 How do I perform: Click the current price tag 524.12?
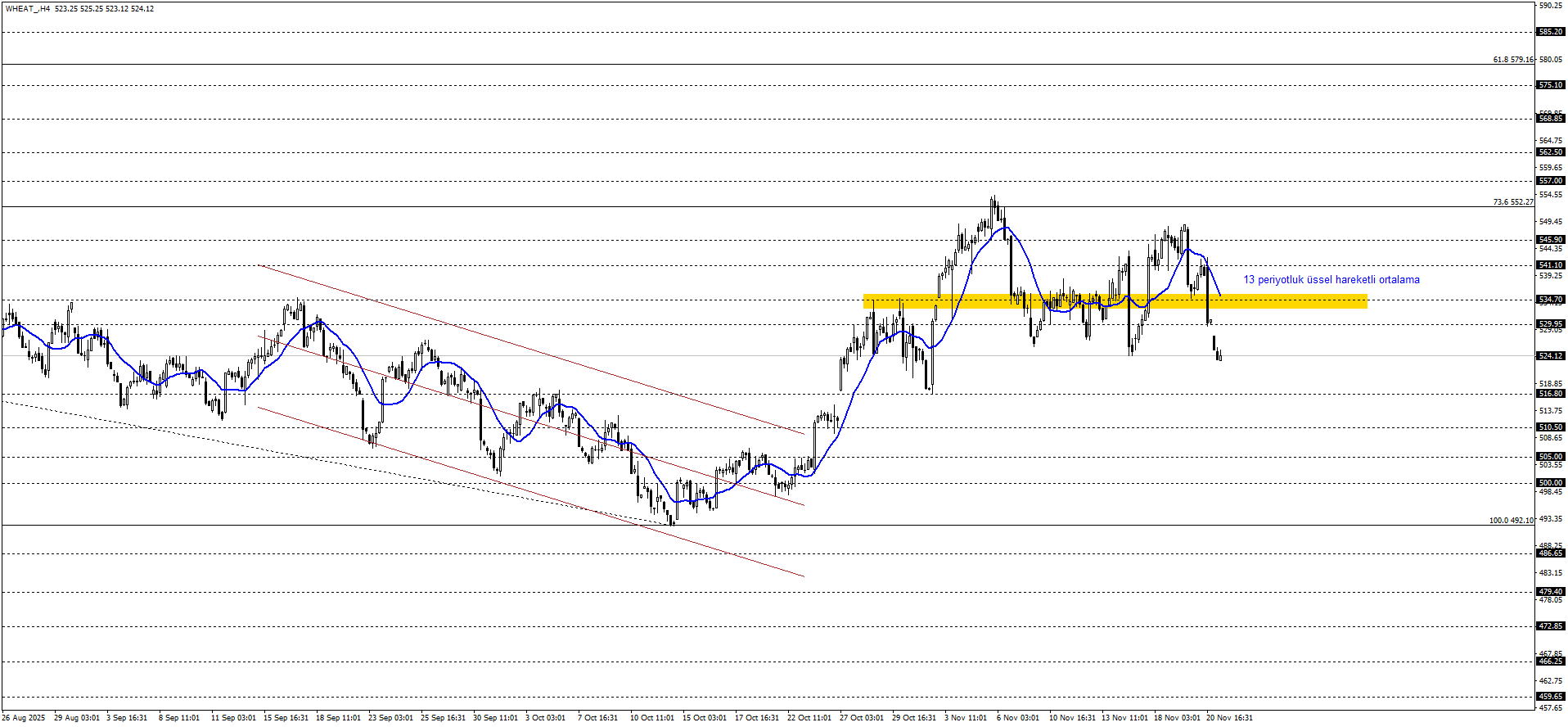click(1551, 356)
